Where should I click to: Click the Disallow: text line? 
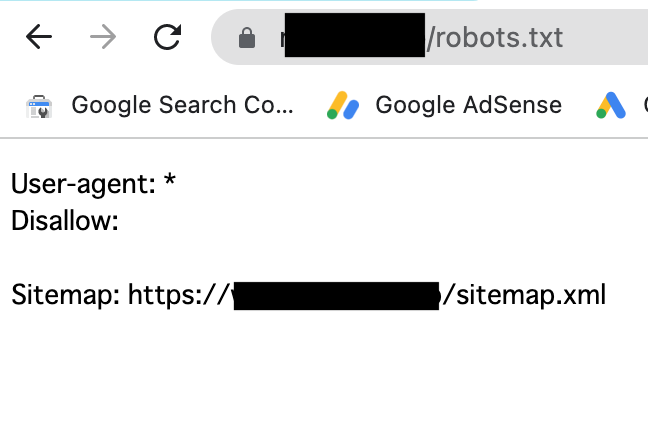pyautogui.click(x=64, y=220)
